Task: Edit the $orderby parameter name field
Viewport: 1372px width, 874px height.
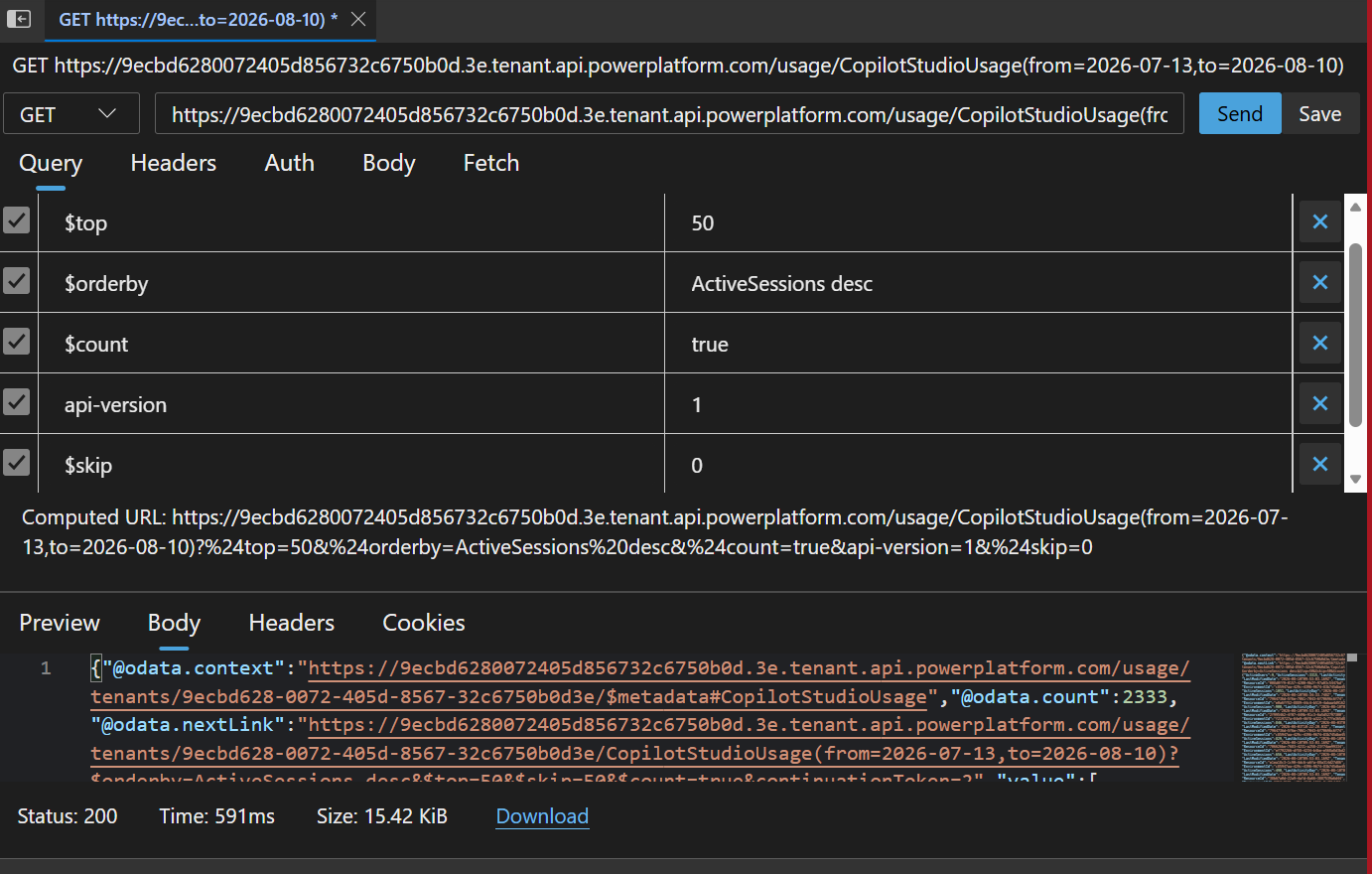Action: (x=351, y=283)
